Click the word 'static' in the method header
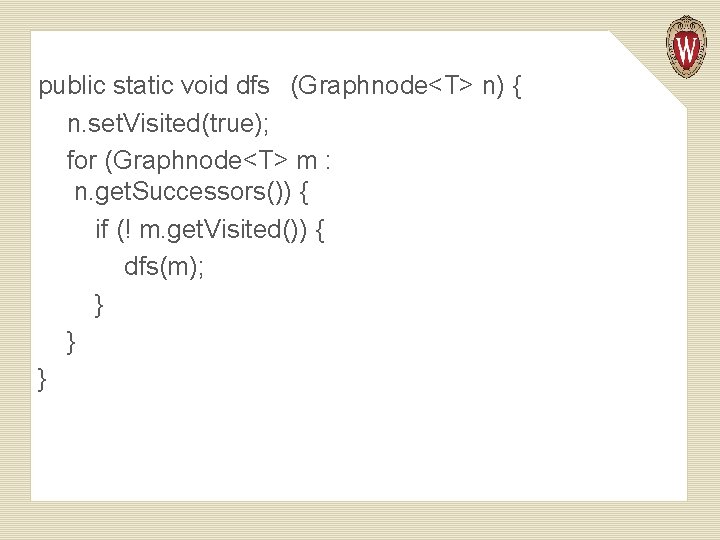This screenshot has width=720, height=540. coord(142,88)
